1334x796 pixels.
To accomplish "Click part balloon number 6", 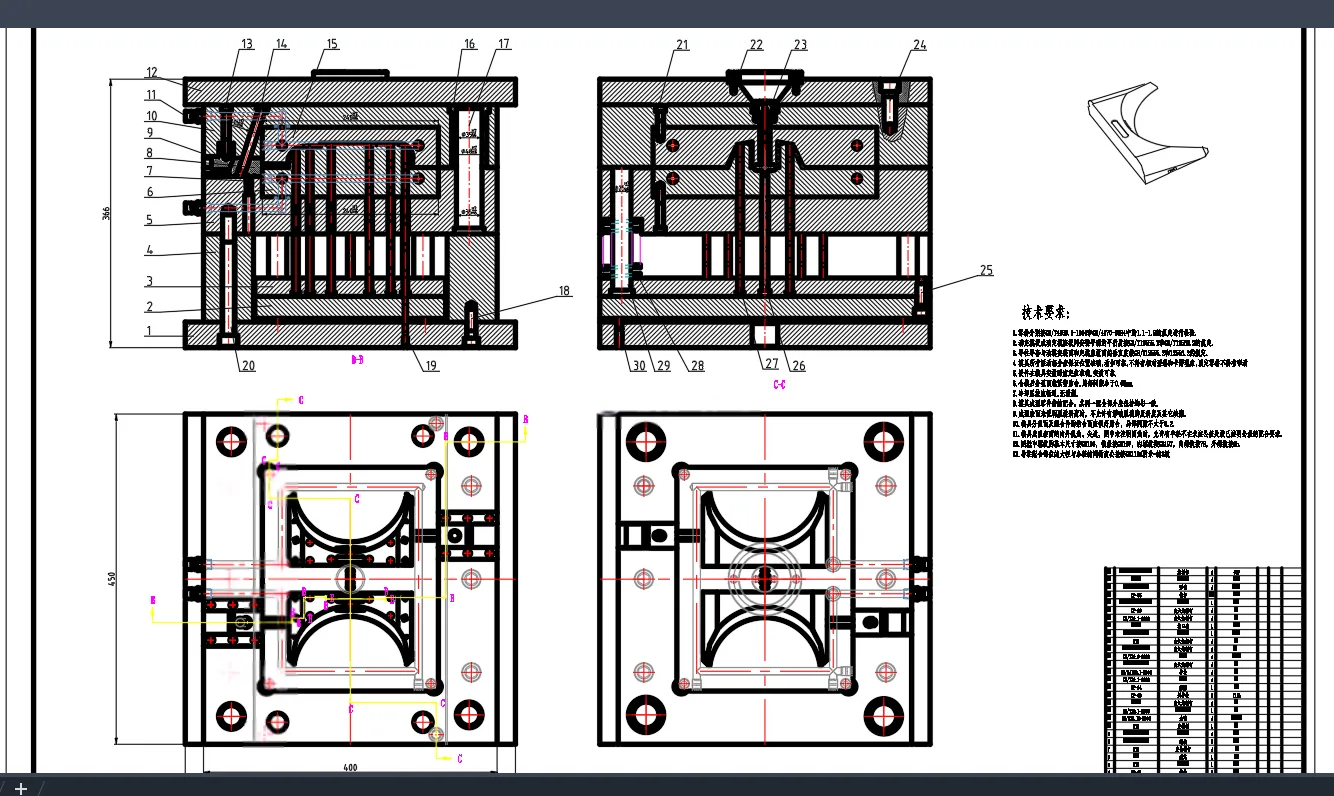I will [x=149, y=192].
